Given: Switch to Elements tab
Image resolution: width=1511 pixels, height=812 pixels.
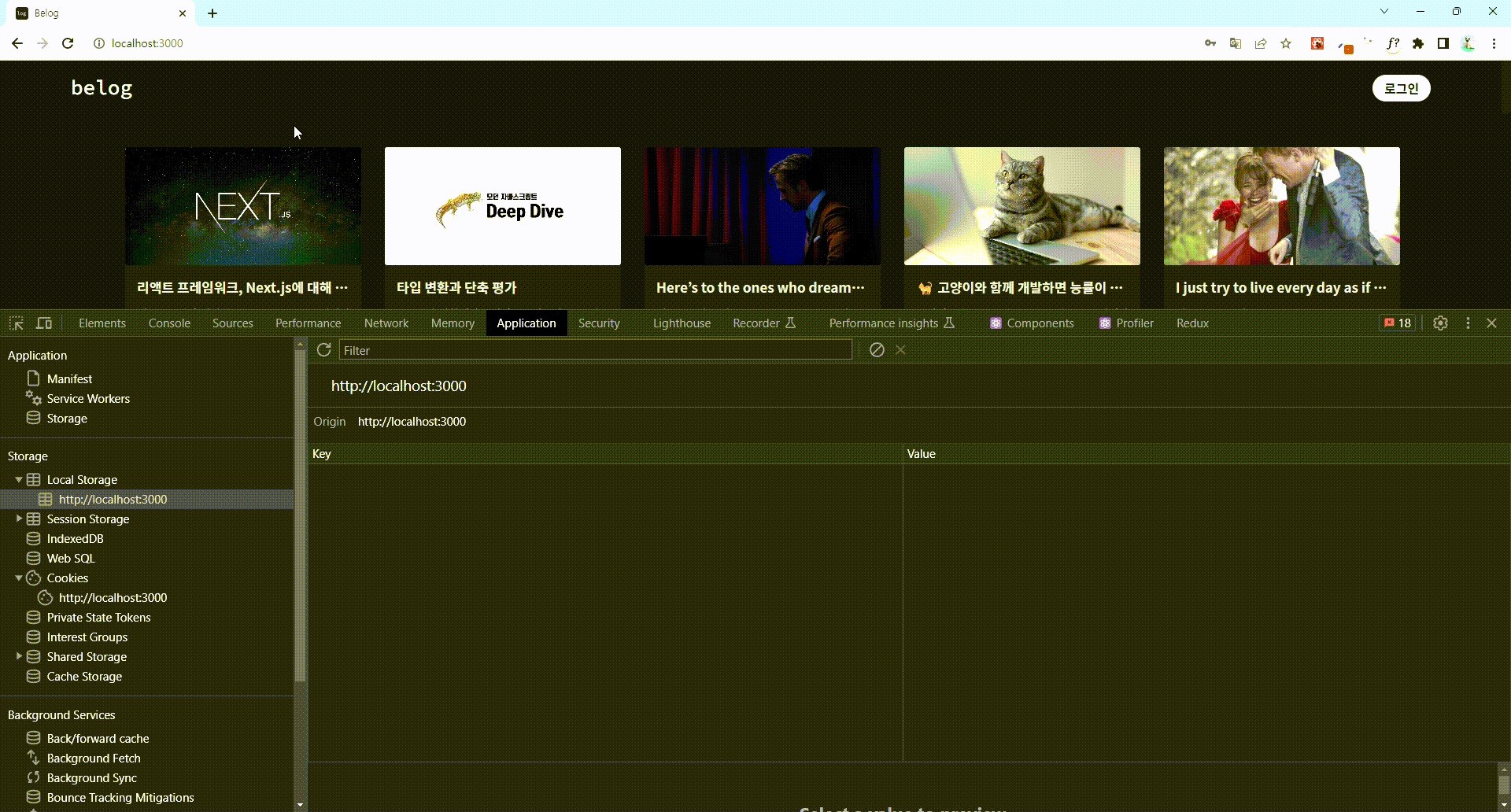Looking at the screenshot, I should tap(102, 323).
